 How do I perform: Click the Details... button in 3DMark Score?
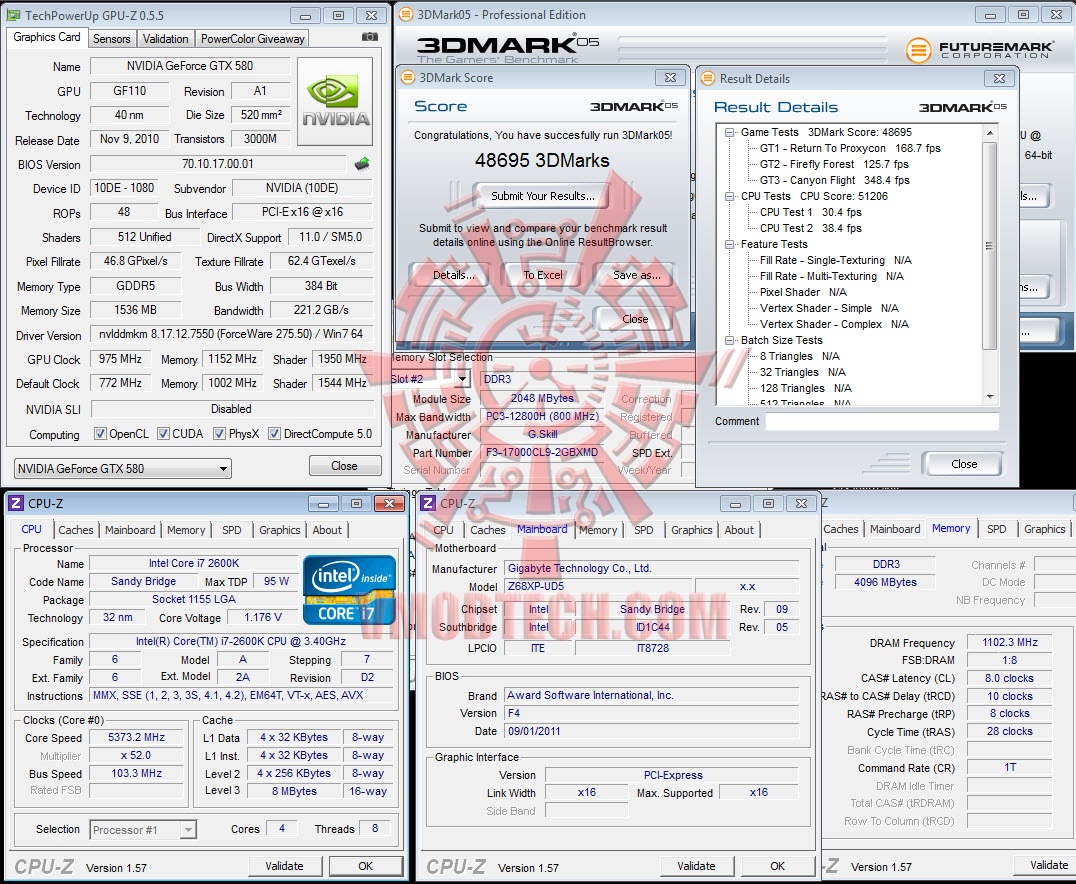pos(454,275)
